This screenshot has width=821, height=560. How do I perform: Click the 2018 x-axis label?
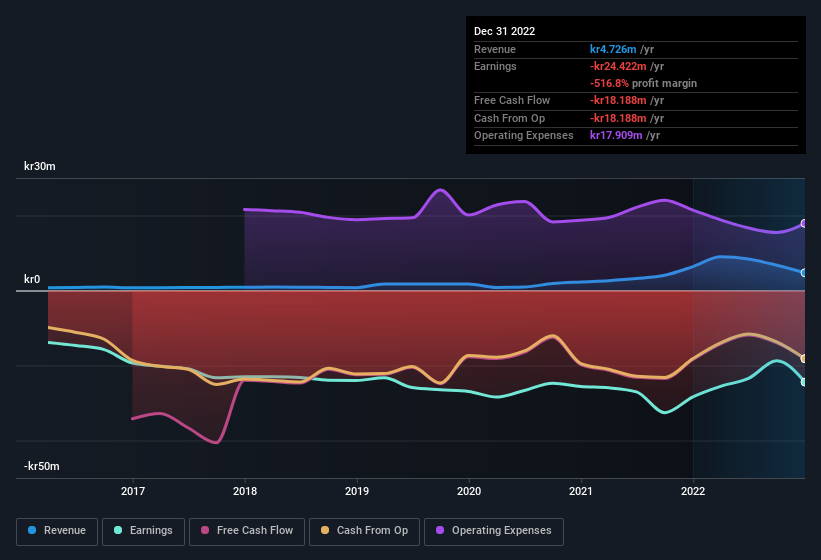tap(245, 491)
